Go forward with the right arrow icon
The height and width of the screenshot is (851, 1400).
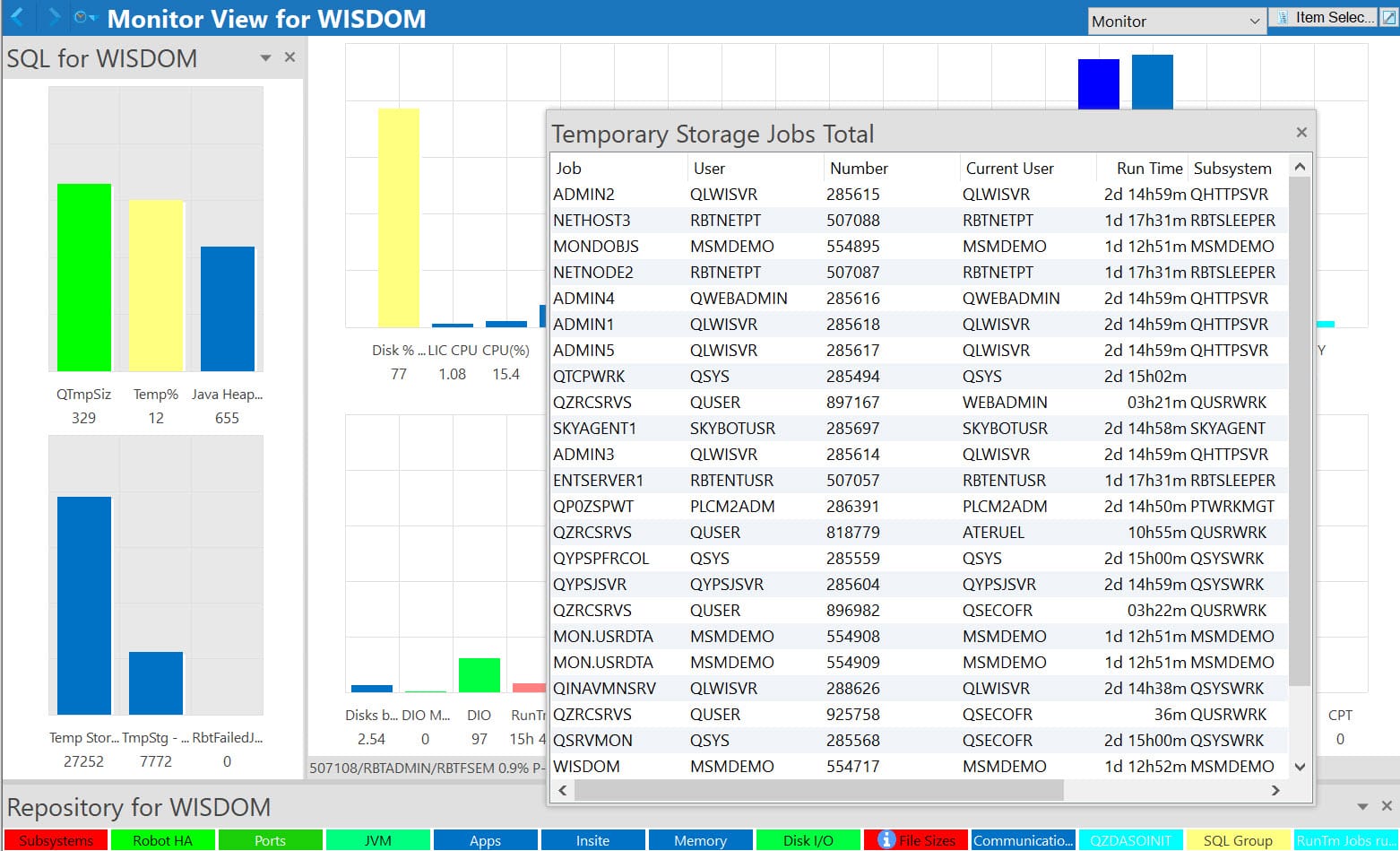click(54, 17)
